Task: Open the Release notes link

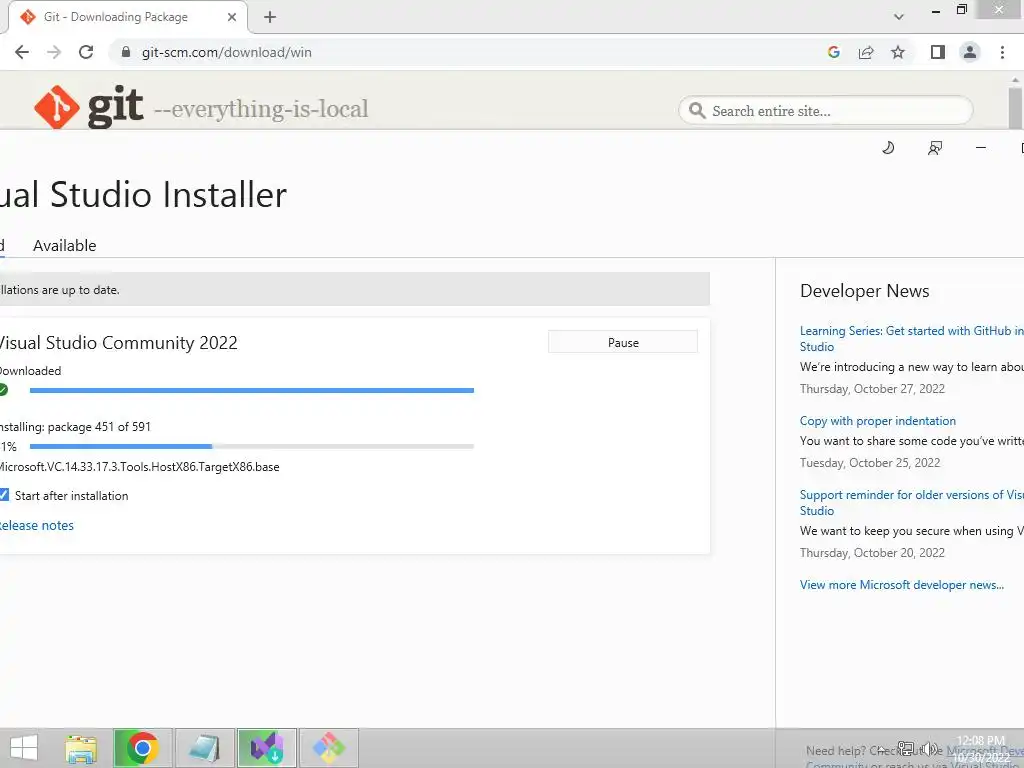Action: (x=37, y=526)
